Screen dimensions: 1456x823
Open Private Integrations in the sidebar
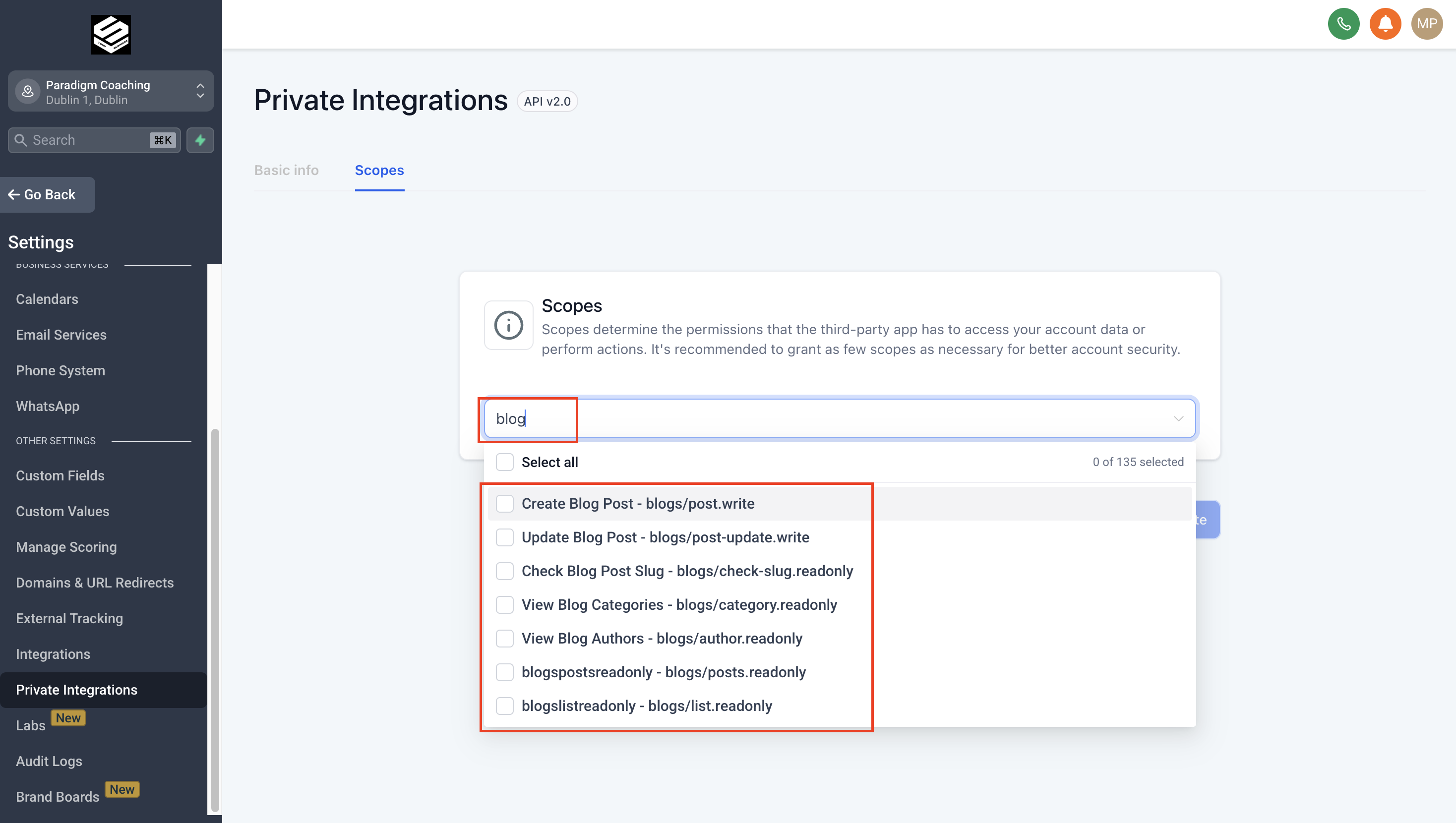(76, 690)
